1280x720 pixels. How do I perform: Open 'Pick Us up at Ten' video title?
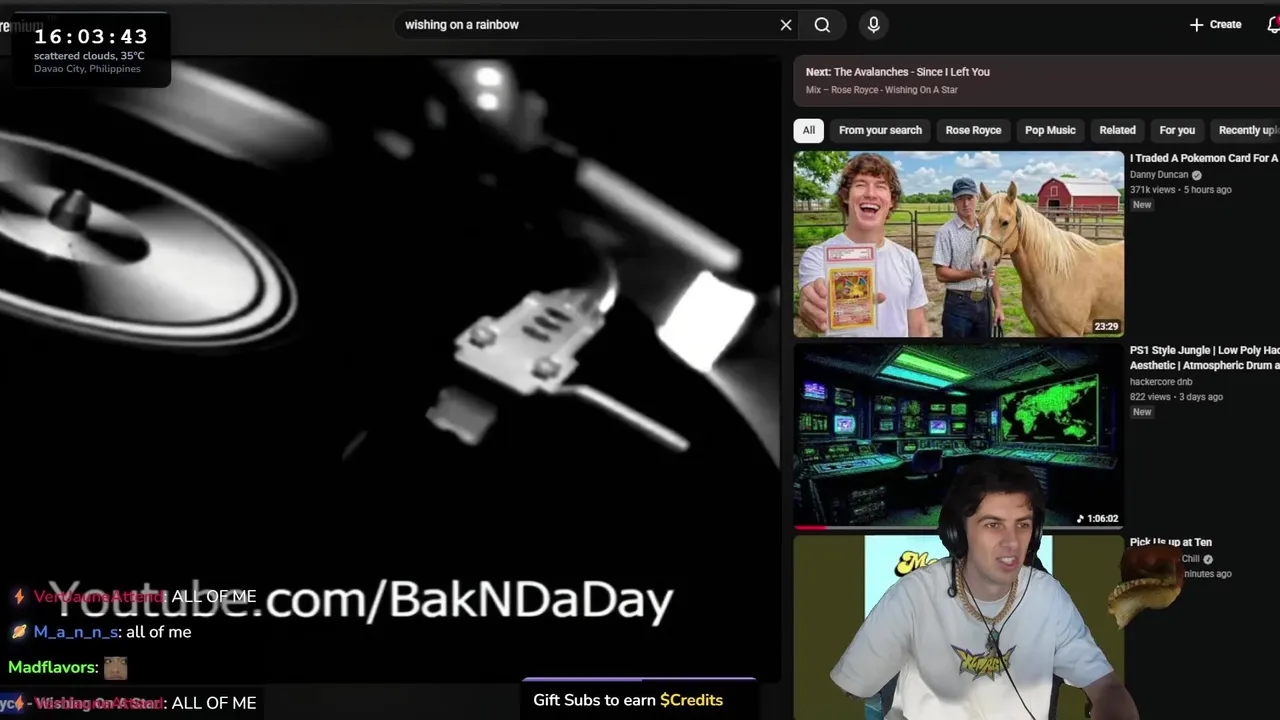pos(1170,542)
